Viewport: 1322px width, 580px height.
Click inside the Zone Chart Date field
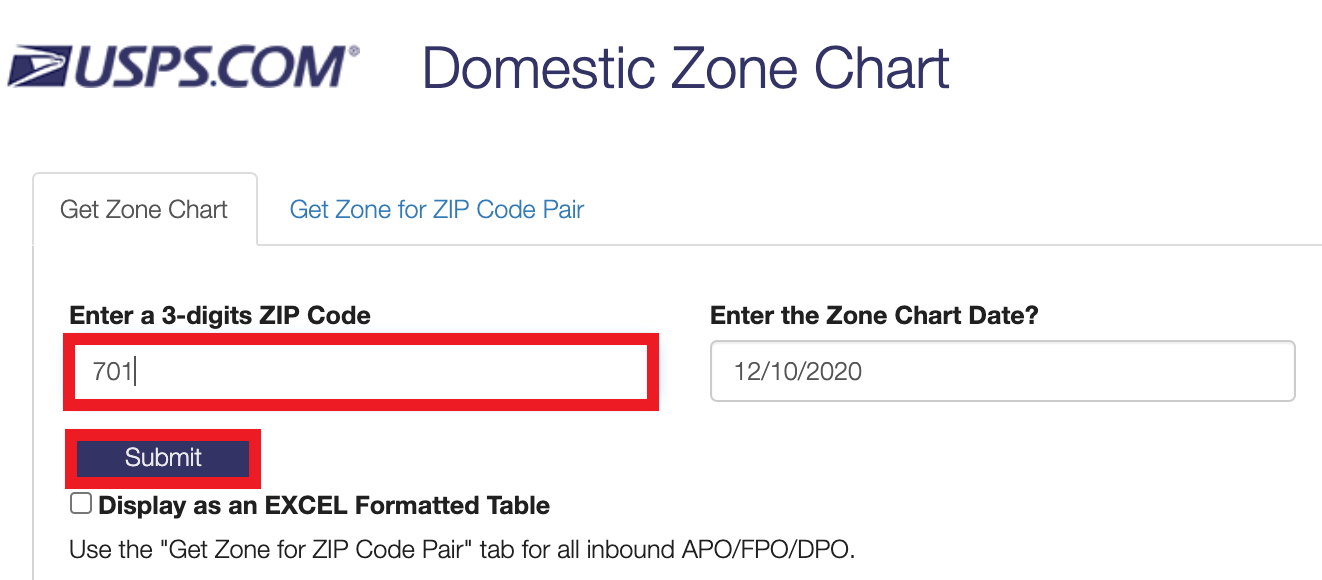pyautogui.click(x=1003, y=372)
